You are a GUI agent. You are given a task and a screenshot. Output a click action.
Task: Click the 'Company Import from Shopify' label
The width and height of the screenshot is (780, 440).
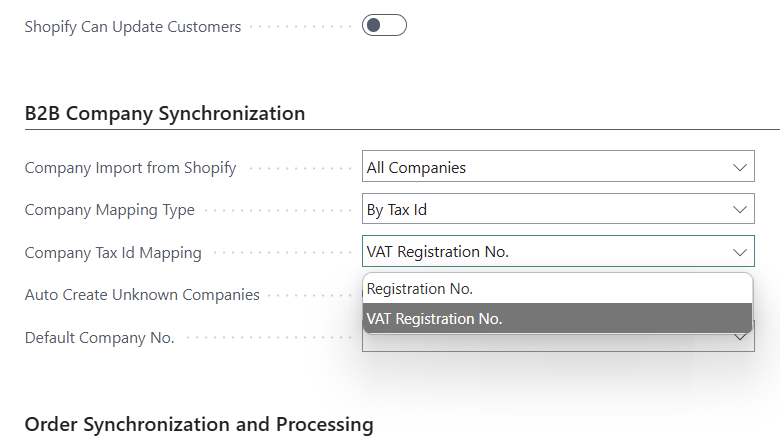click(x=130, y=168)
